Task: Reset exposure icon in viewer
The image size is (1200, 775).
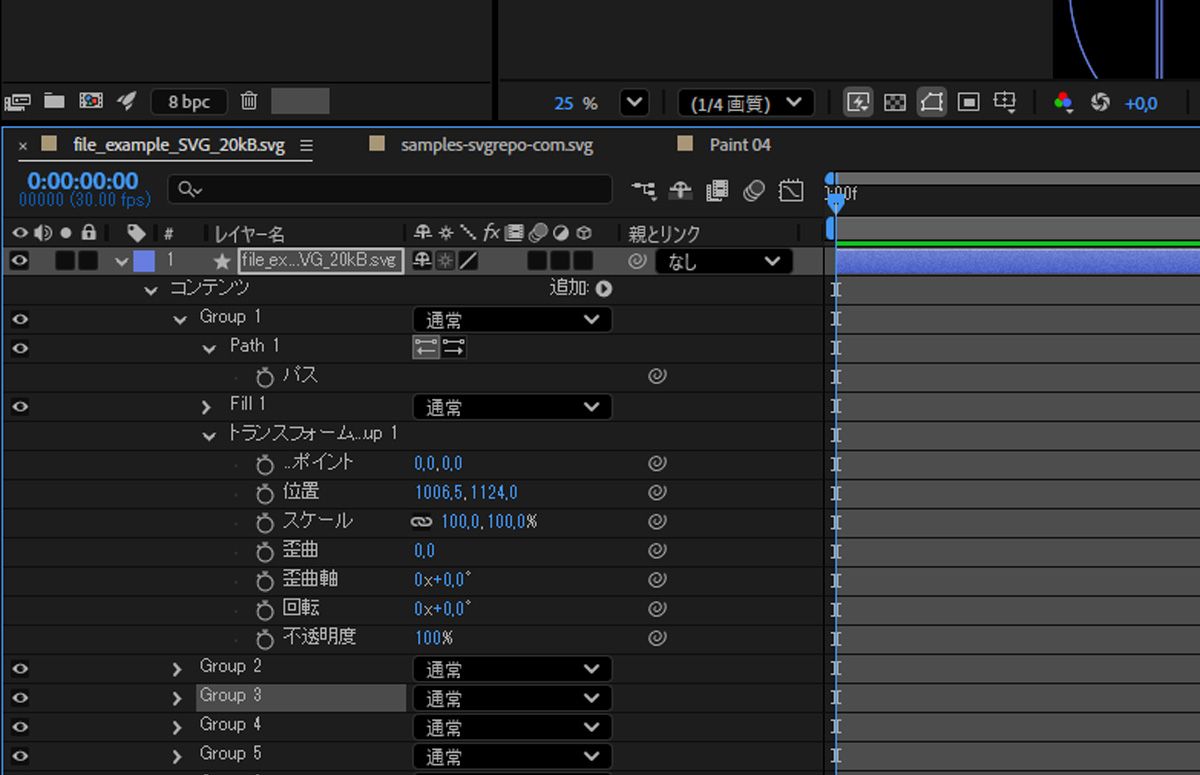Action: [1100, 102]
